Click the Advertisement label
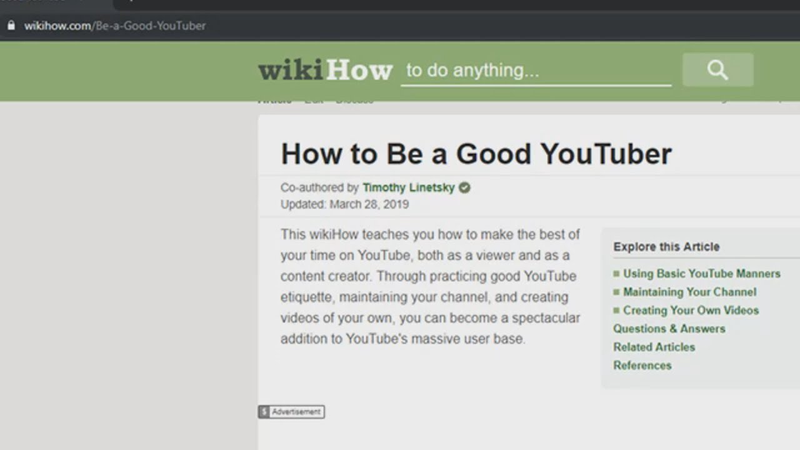Viewport: 800px width, 450px height. [297, 412]
